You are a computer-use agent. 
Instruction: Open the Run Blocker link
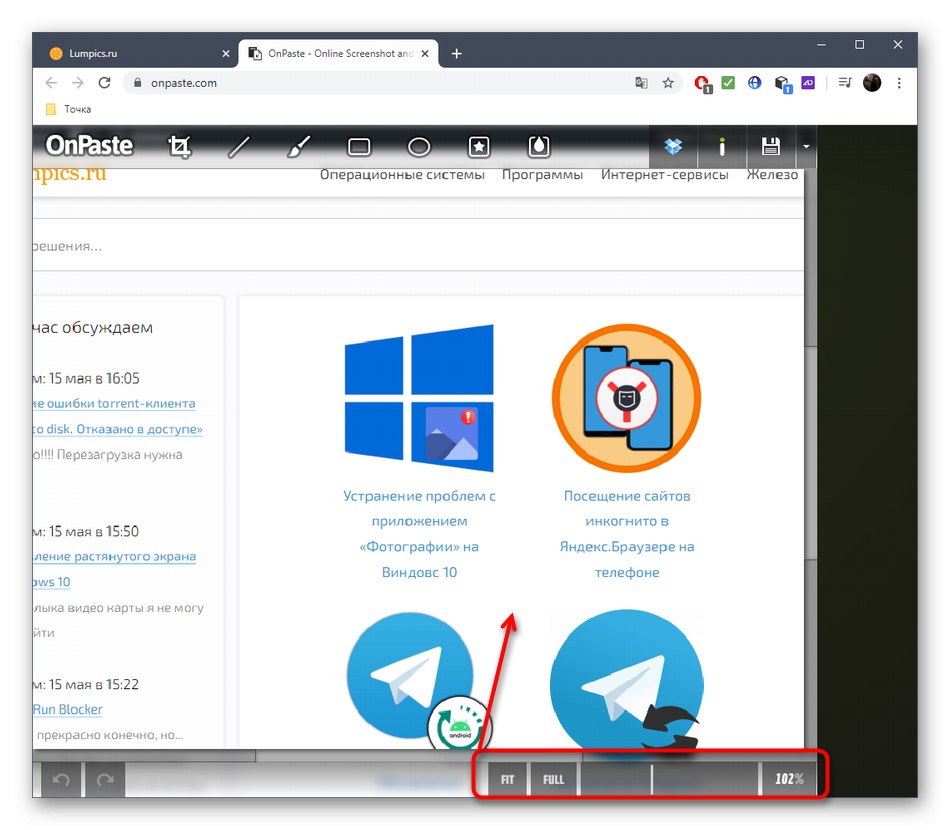[x=67, y=709]
